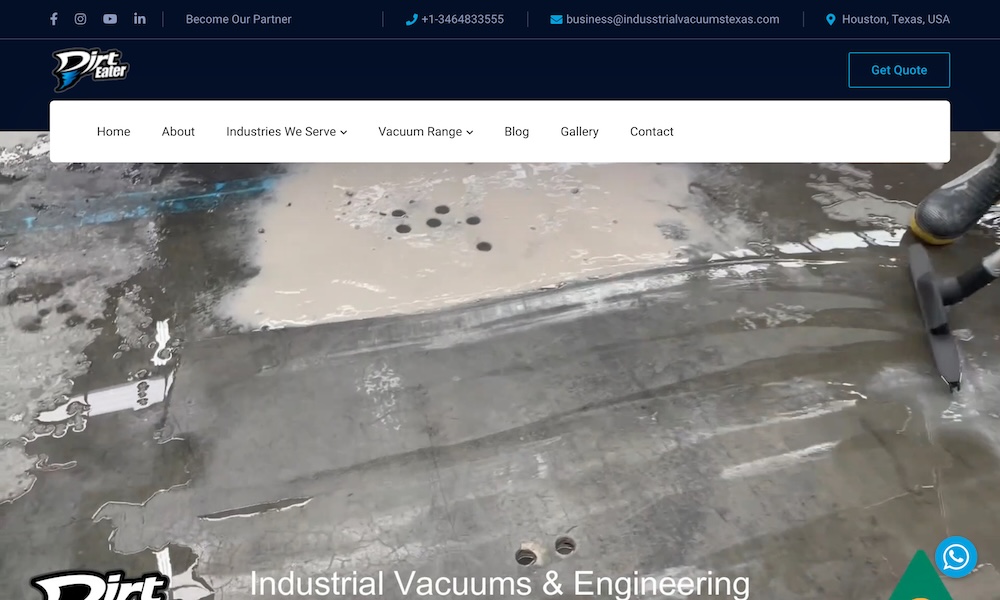Viewport: 1000px width, 600px height.
Task: Open the Gallery menu item
Action: (x=579, y=132)
